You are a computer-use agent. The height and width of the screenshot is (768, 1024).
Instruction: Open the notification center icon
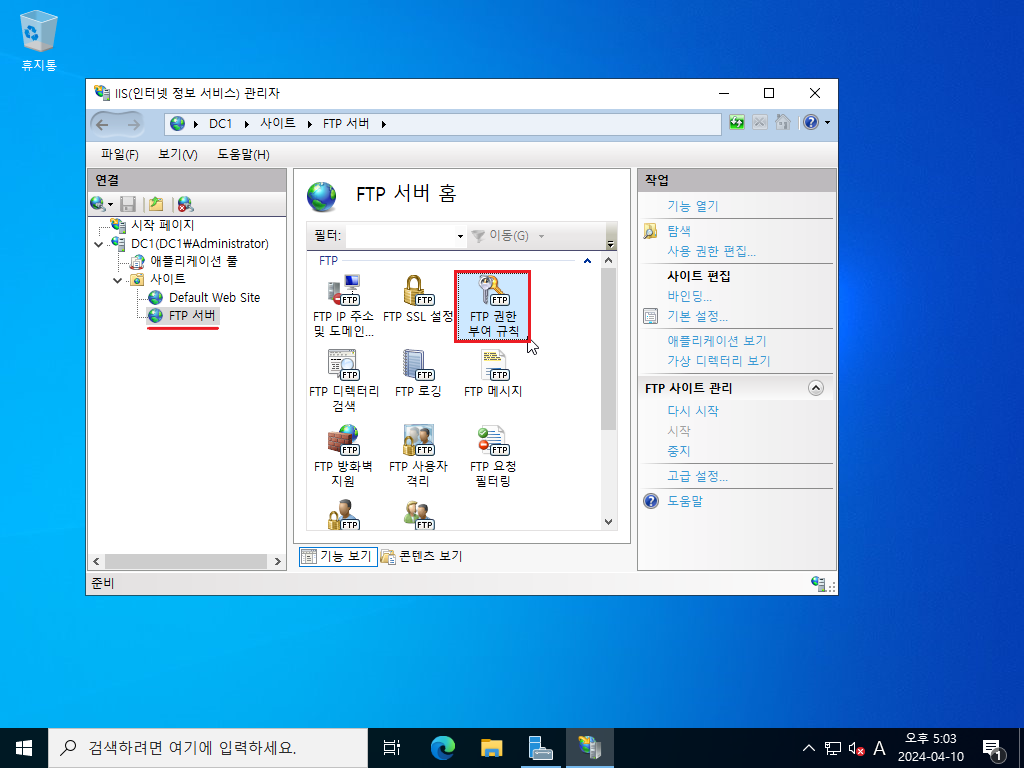click(x=993, y=748)
